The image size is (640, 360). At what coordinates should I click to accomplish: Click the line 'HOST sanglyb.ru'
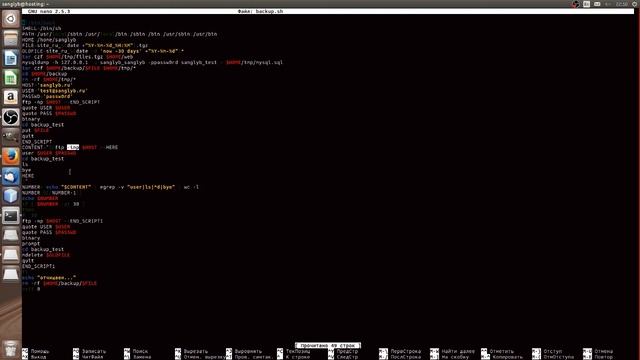point(47,85)
